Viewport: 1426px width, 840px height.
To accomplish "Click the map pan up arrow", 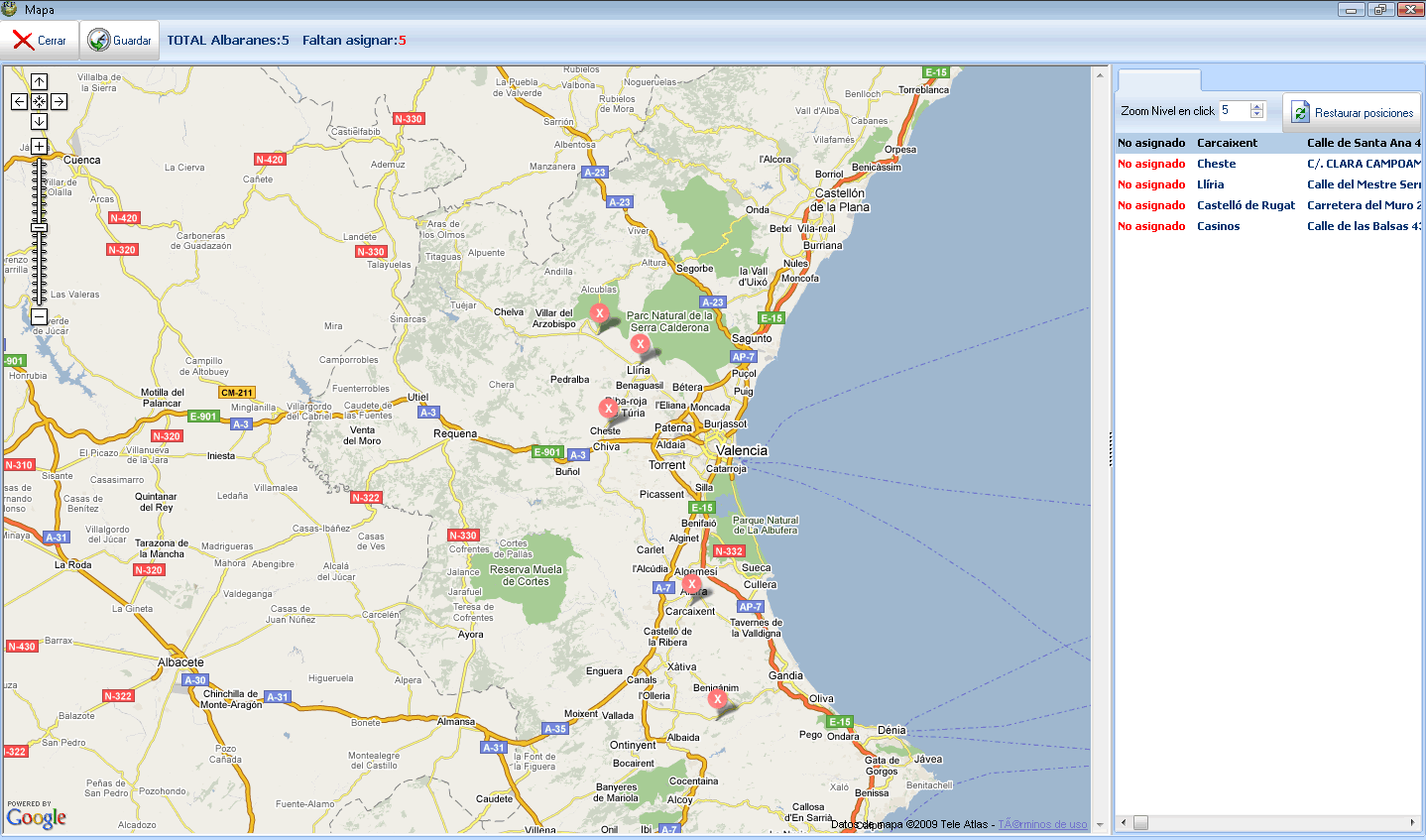I will coord(39,82).
